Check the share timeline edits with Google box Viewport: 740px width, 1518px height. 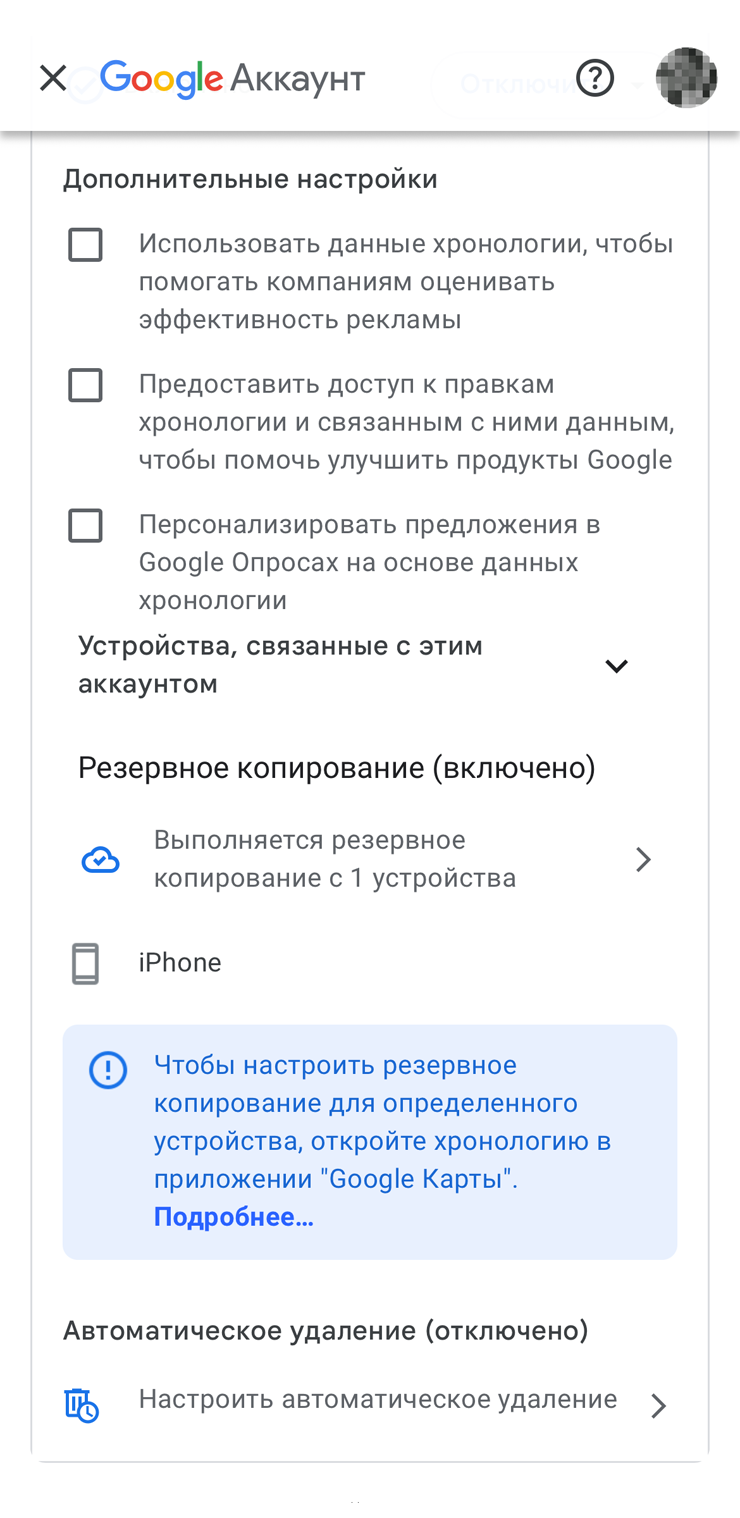click(85, 385)
